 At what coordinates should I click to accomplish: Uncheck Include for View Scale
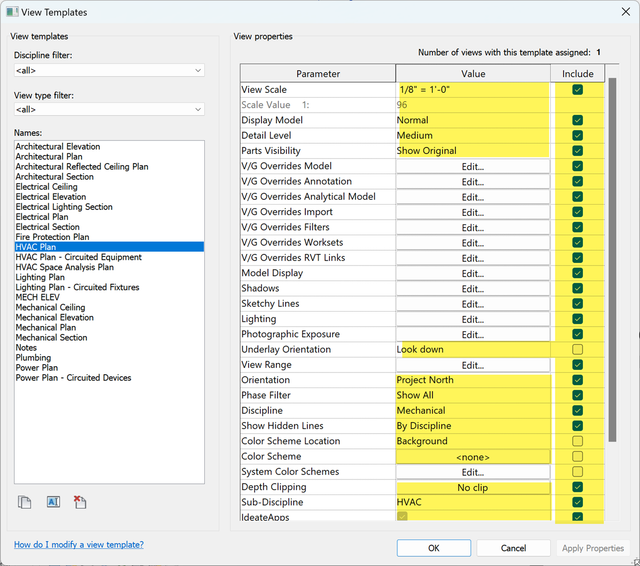[x=577, y=90]
